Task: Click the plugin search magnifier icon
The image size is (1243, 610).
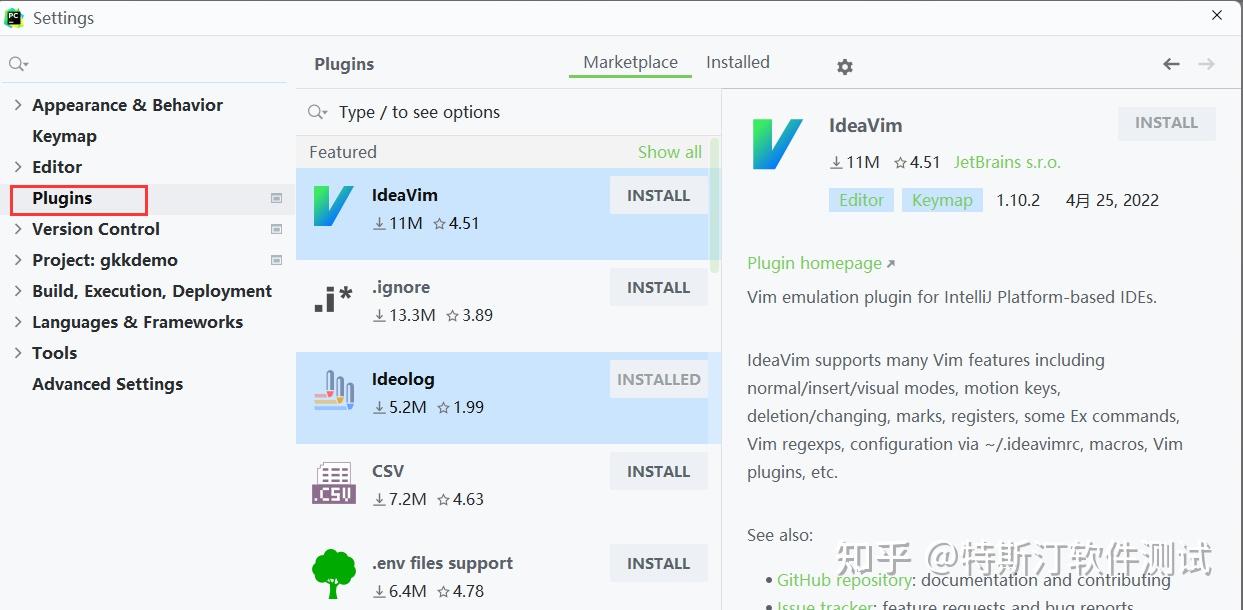Action: coord(317,112)
